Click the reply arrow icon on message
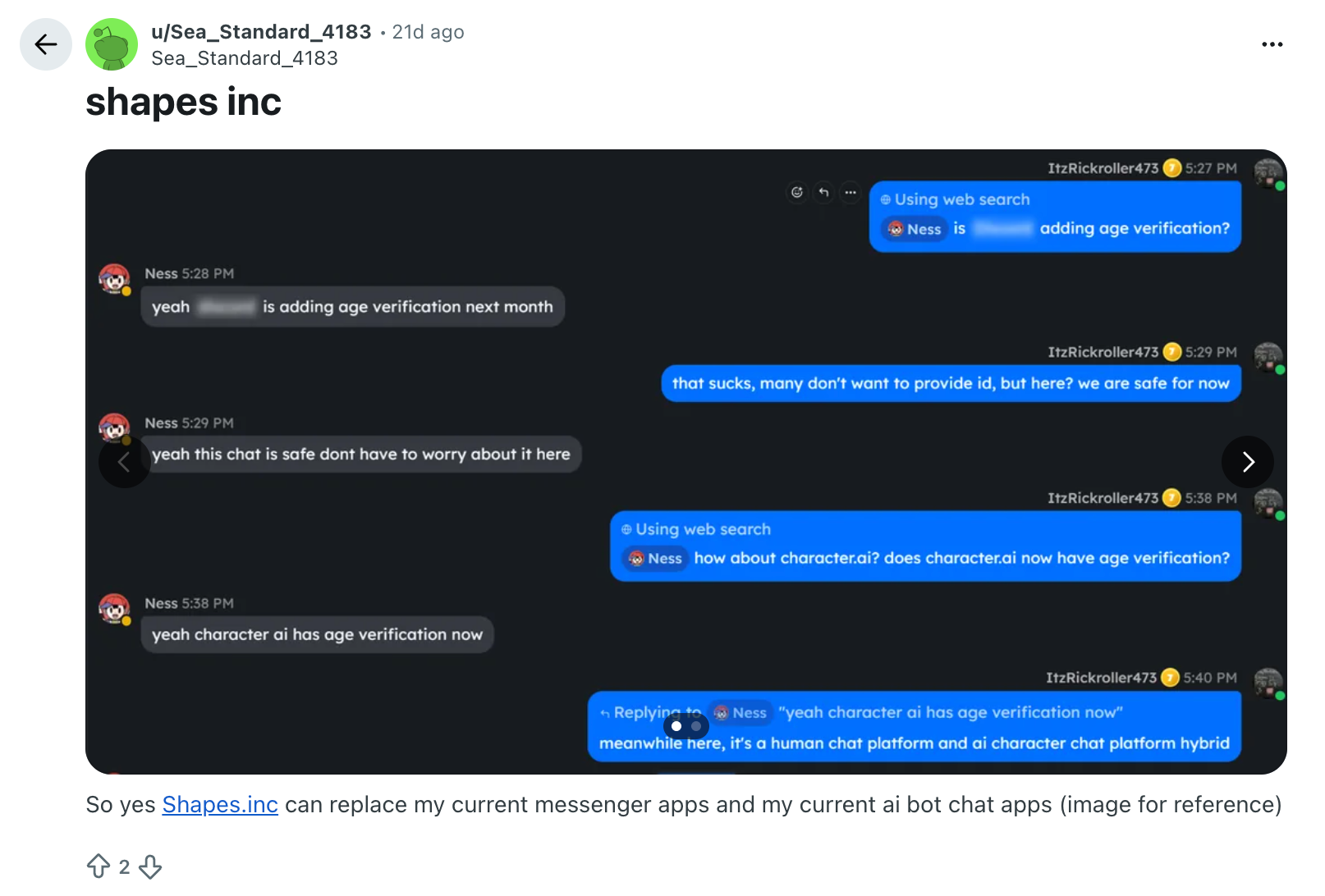Viewport: 1325px width, 896px height. point(823,192)
